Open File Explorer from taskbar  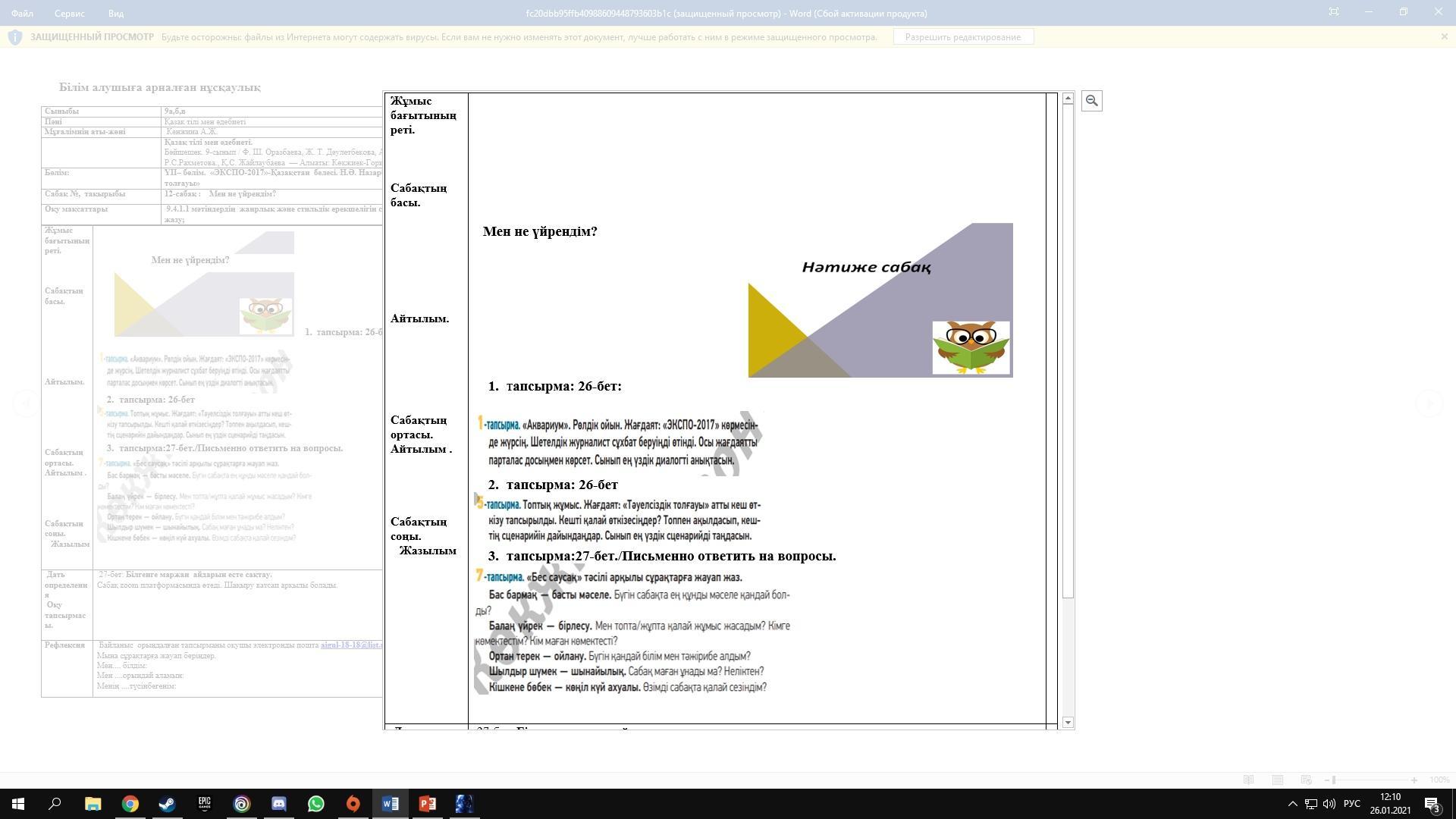(x=93, y=804)
